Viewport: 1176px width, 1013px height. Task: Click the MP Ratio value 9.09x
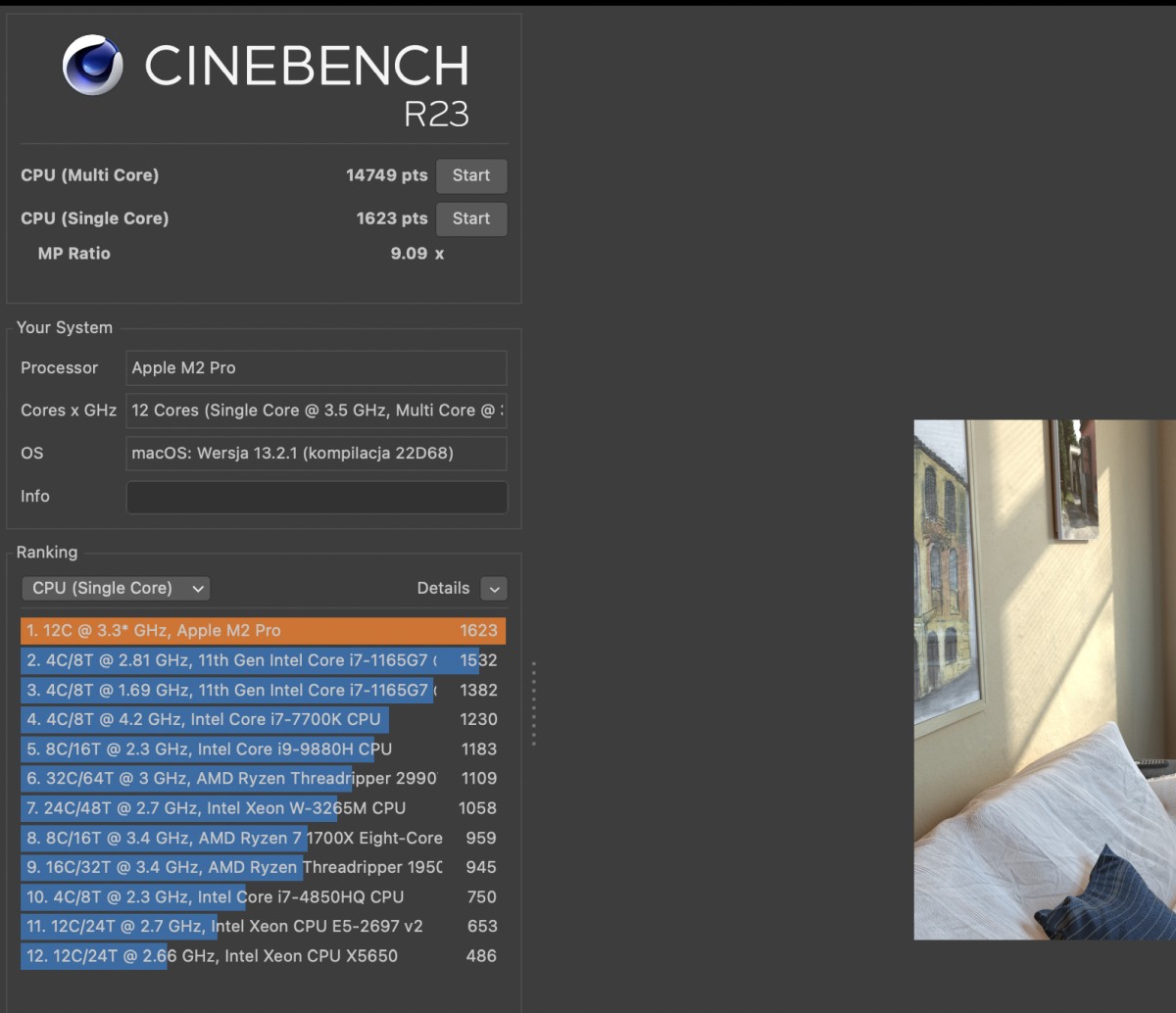[416, 253]
